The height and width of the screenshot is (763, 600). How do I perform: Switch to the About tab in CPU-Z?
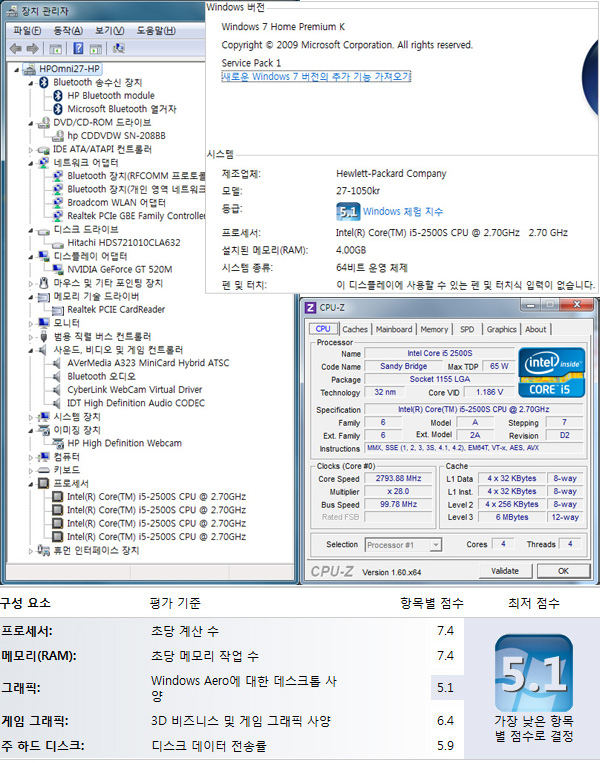(535, 329)
